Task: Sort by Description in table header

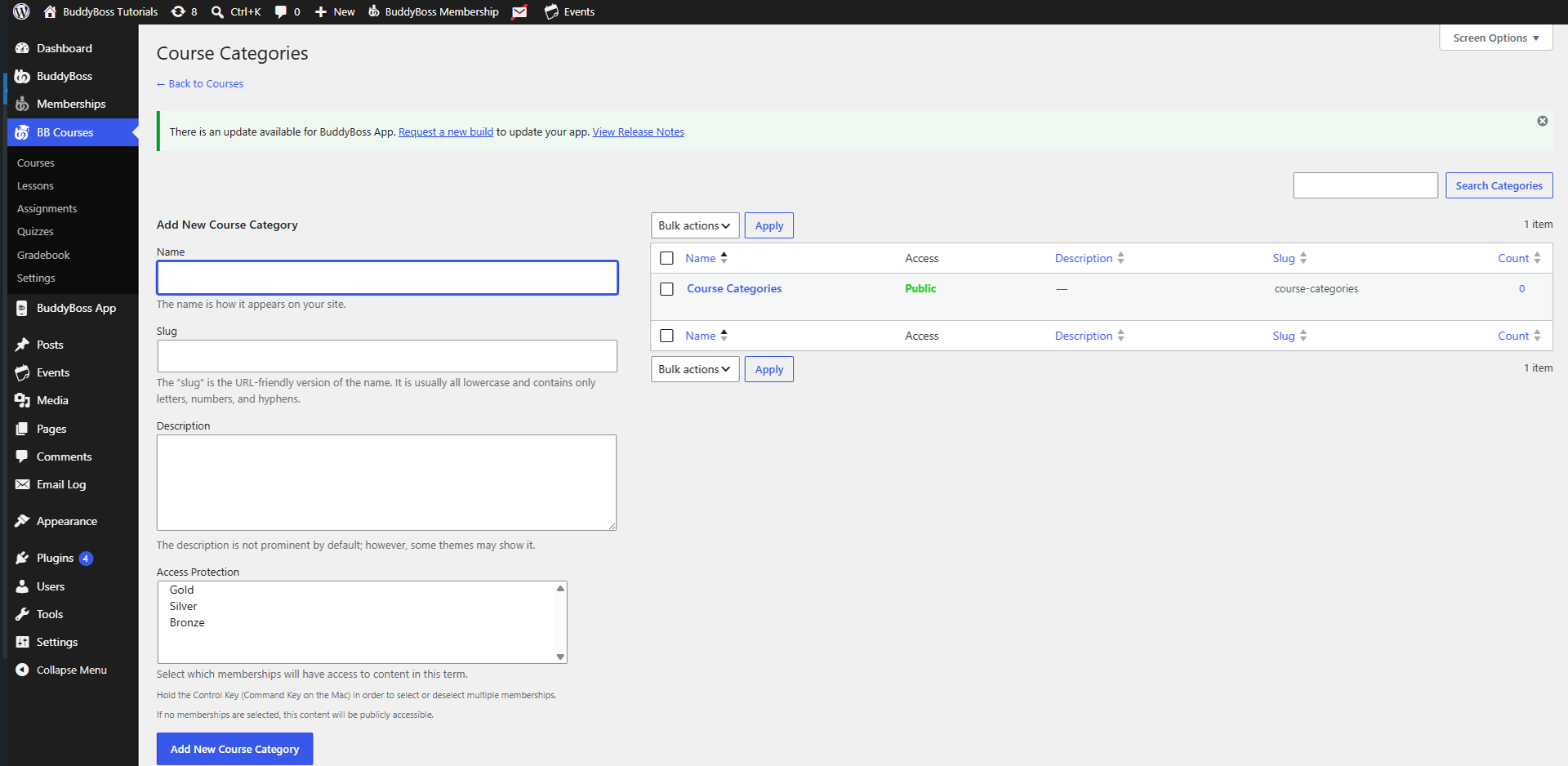Action: [1089, 258]
